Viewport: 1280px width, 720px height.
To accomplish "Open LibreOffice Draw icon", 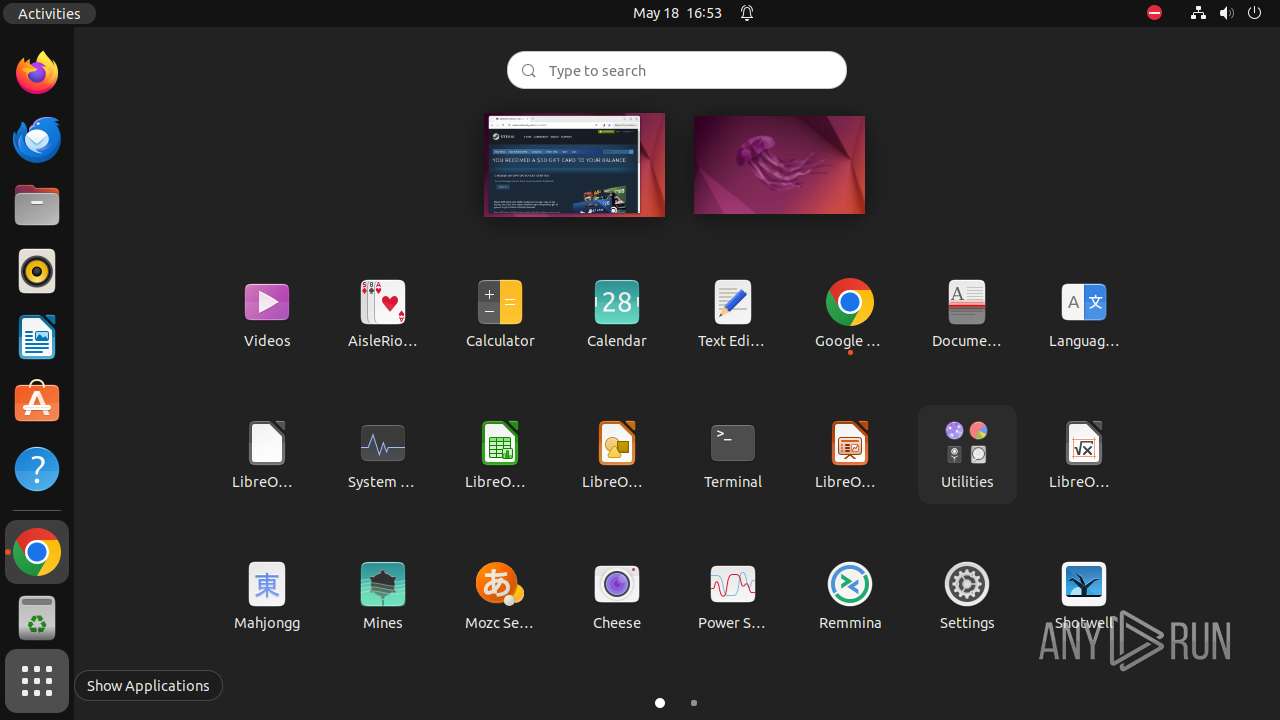I will tap(617, 443).
